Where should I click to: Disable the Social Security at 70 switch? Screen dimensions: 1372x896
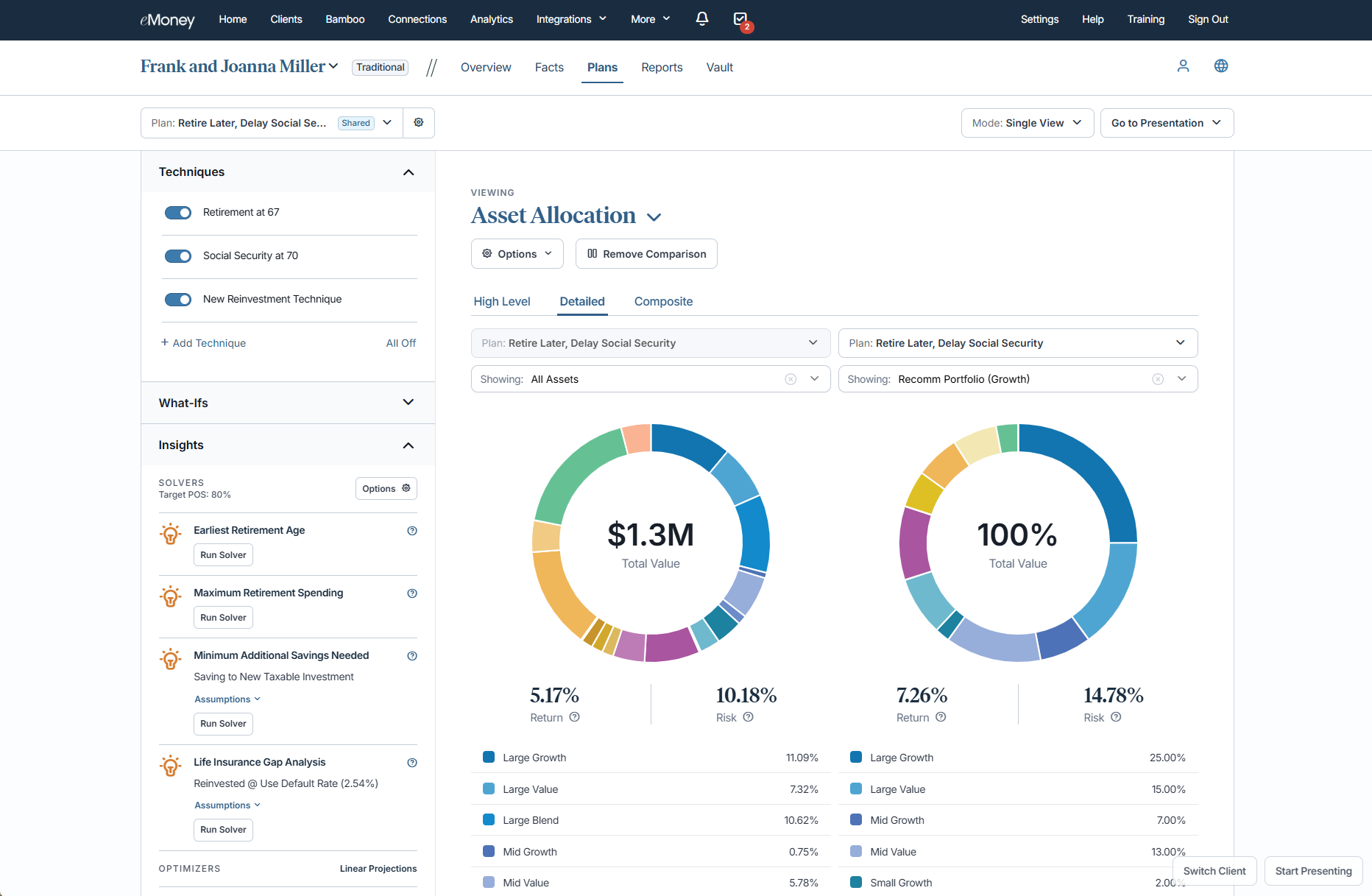[x=178, y=256]
